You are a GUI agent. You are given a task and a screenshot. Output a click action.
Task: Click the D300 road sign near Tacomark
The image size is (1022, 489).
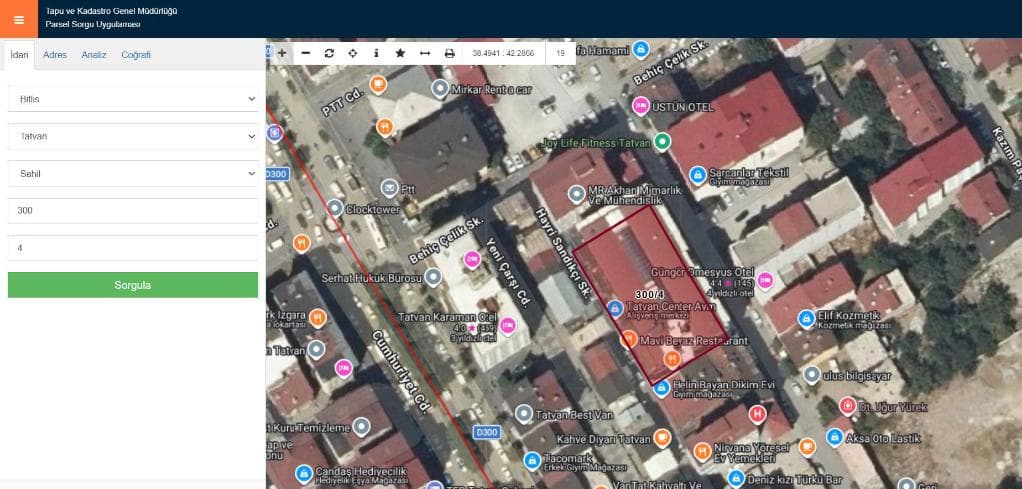[486, 432]
